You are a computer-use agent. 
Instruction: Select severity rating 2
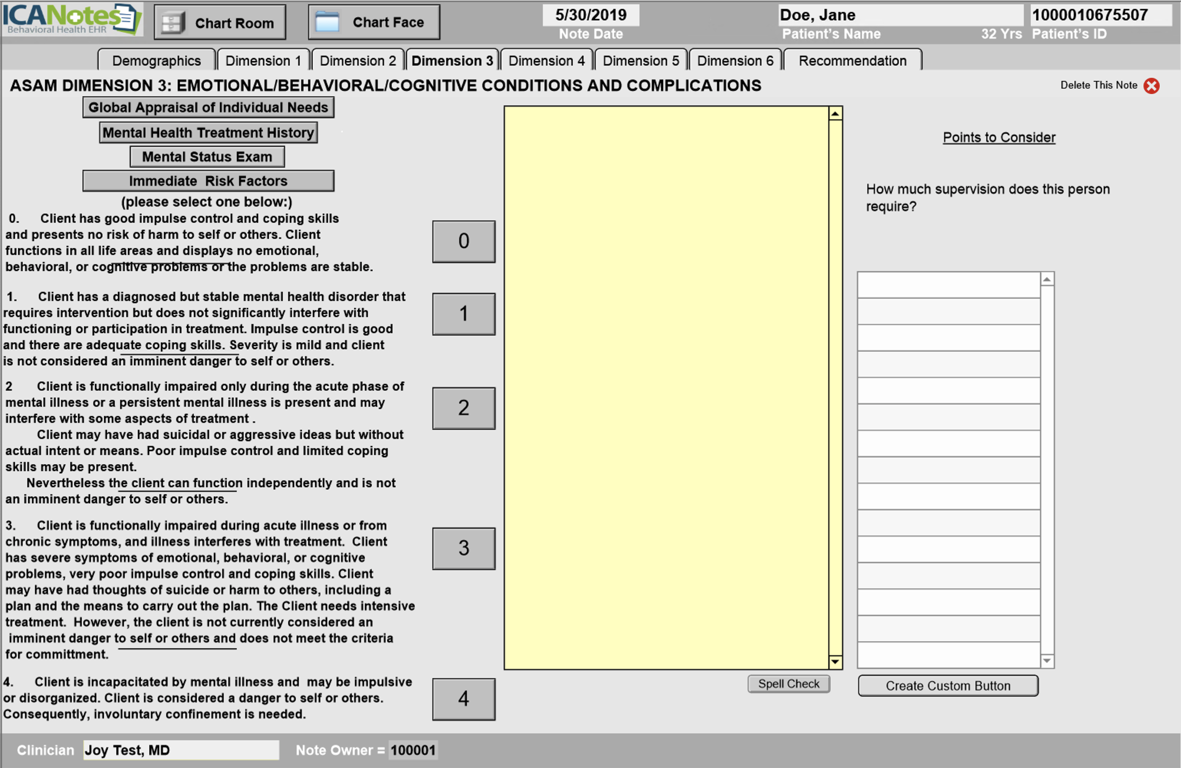coord(463,408)
